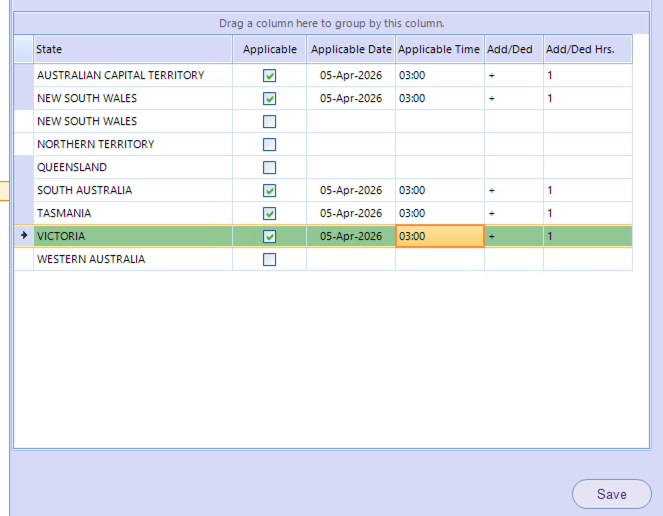
Task: Uncheck Applicable for SOUTH AUSTRALIA
Action: point(269,191)
